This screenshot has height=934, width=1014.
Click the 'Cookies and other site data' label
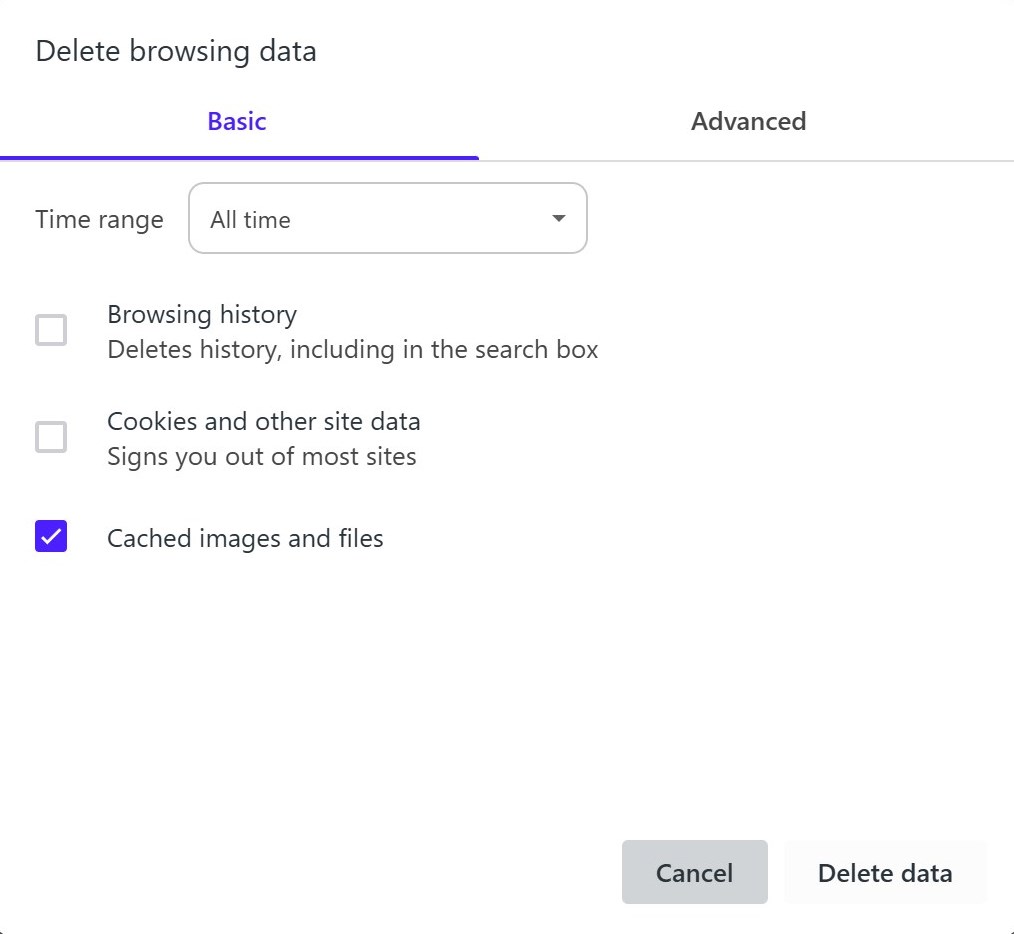264,422
